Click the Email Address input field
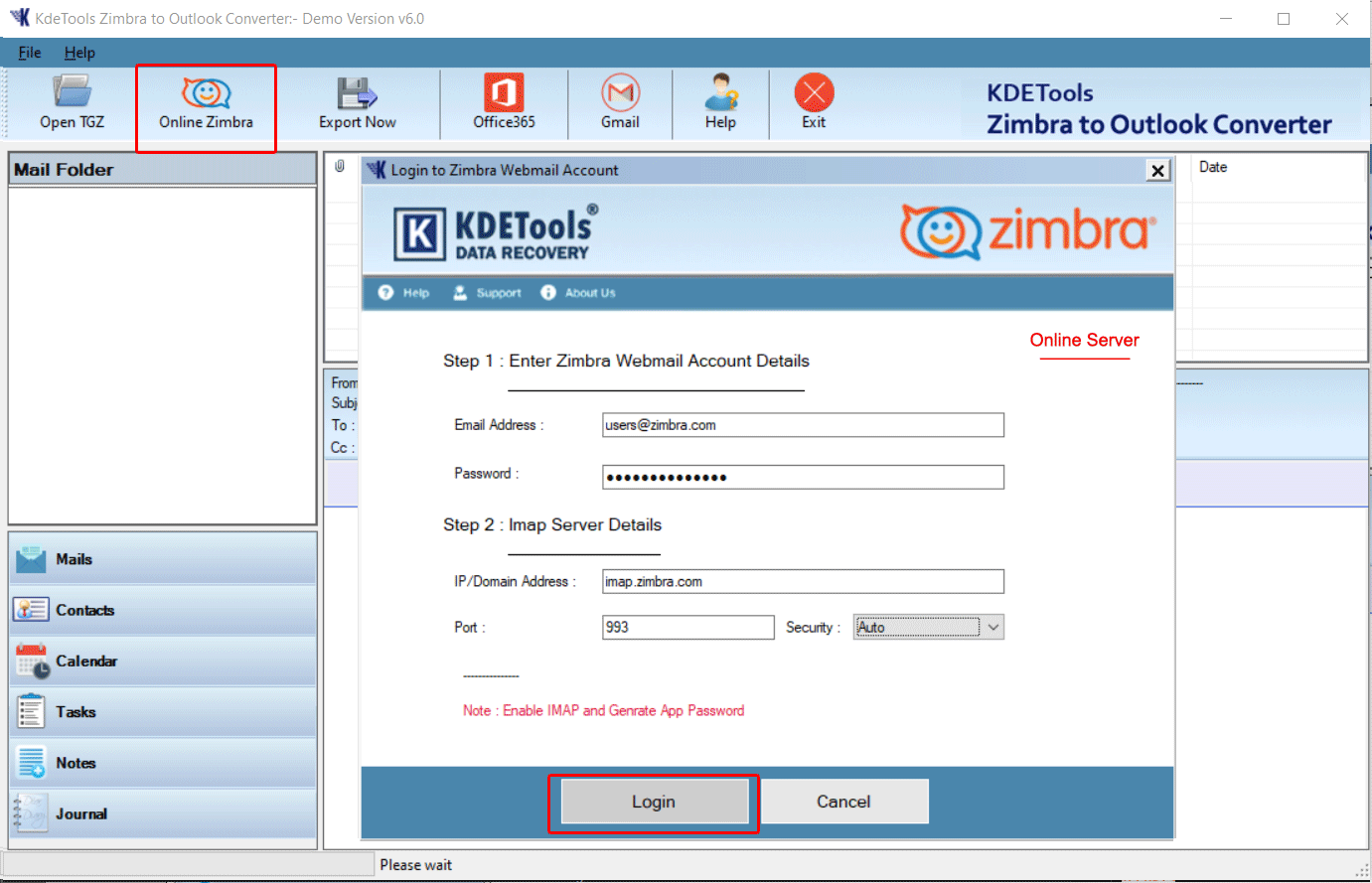Screen dimensions: 1372x883 pyautogui.click(x=803, y=425)
